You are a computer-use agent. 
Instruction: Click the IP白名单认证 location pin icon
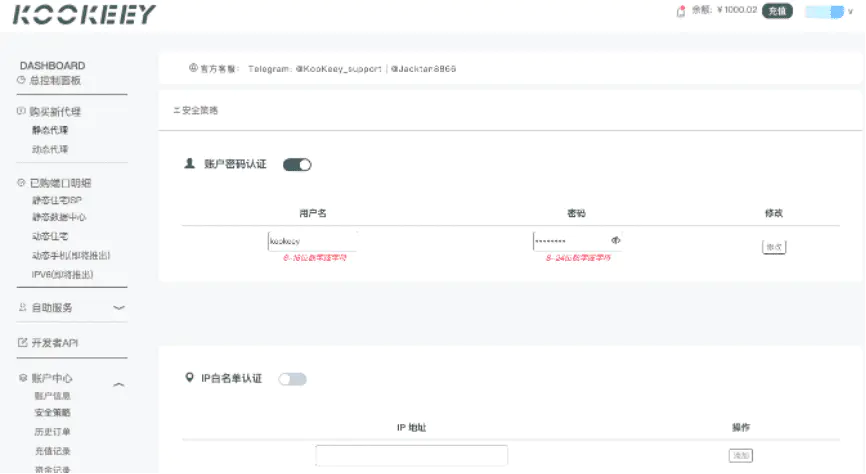189,378
